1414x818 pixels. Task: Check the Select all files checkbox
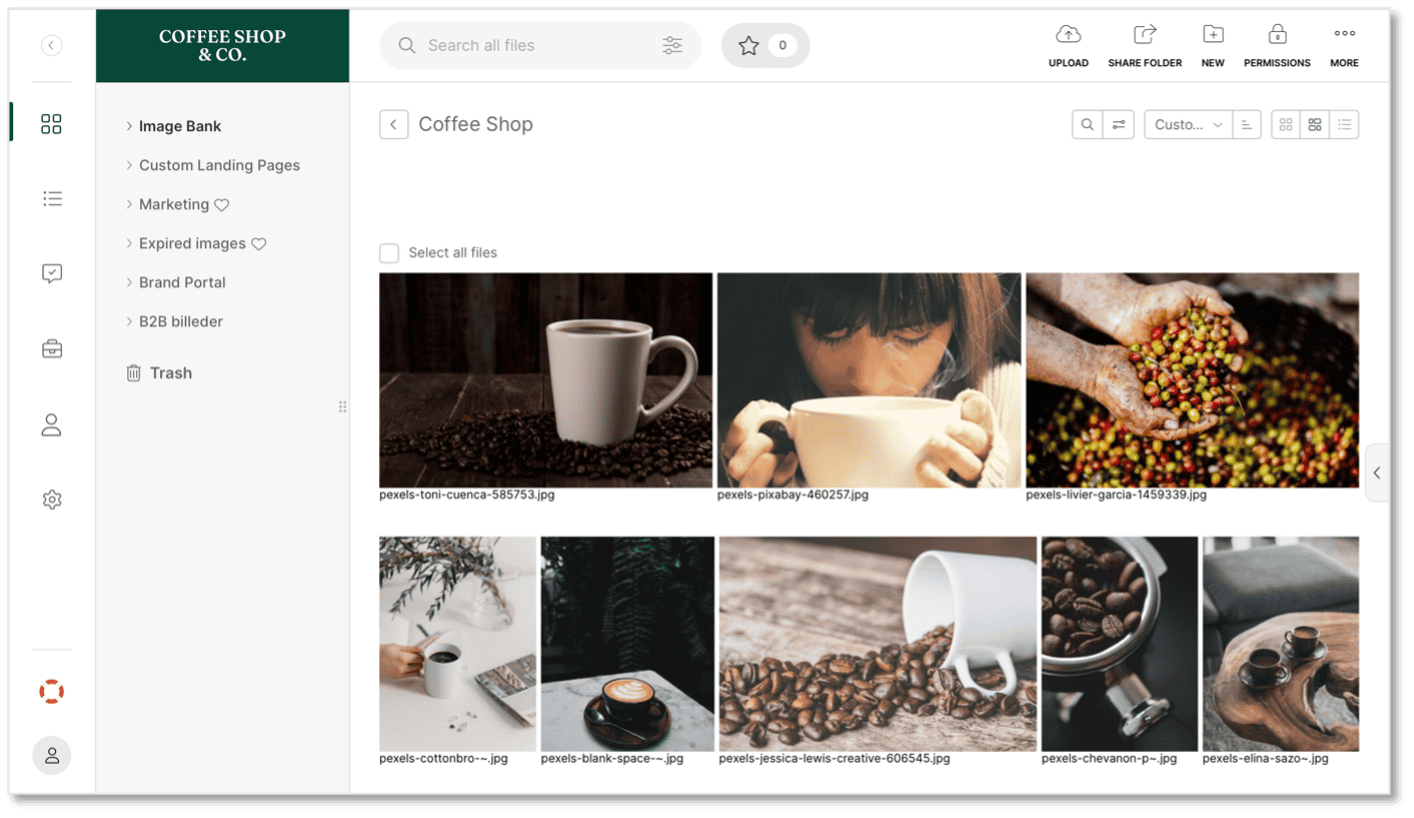tap(389, 253)
